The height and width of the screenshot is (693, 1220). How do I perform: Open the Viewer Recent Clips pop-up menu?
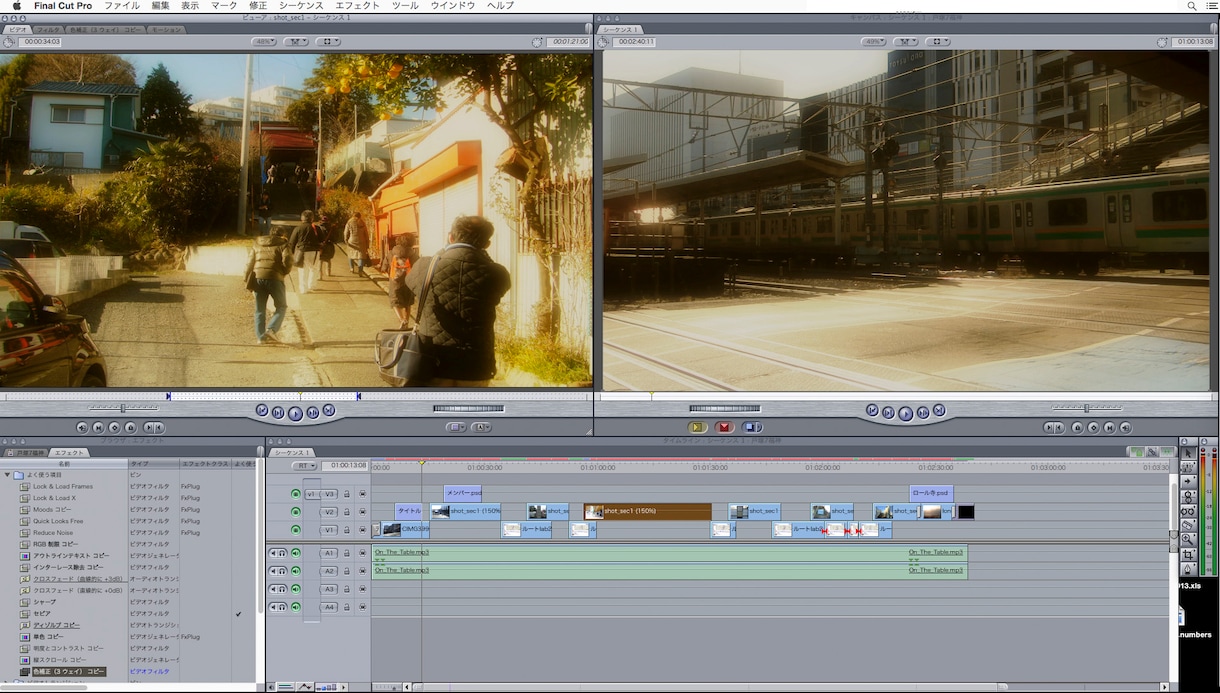[457, 428]
